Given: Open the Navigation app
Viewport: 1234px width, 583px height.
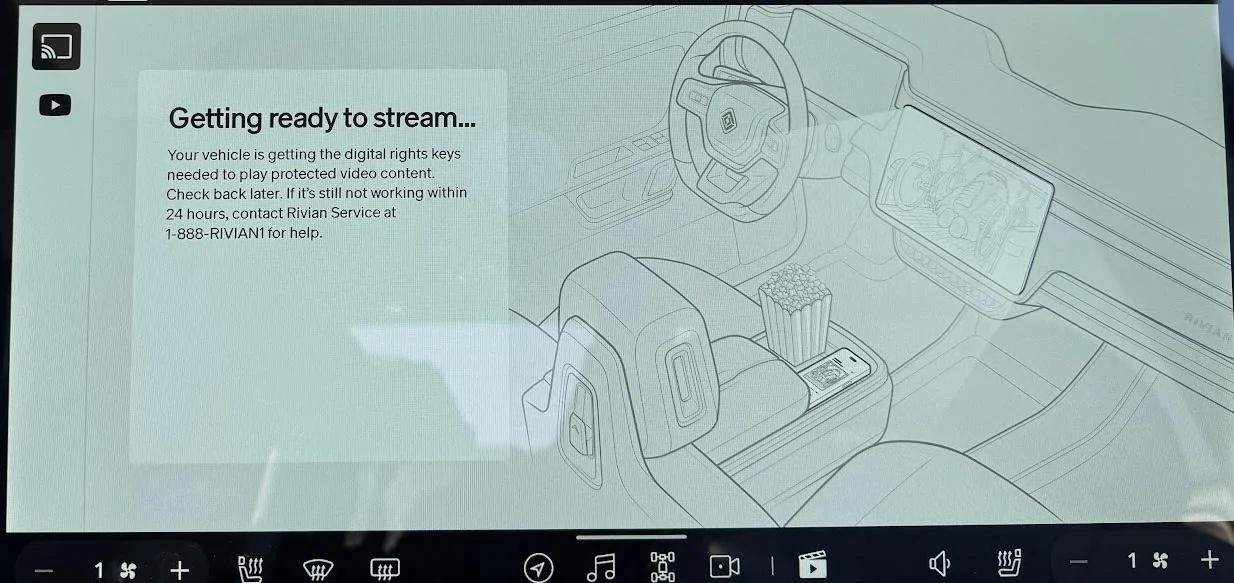Looking at the screenshot, I should coord(538,567).
